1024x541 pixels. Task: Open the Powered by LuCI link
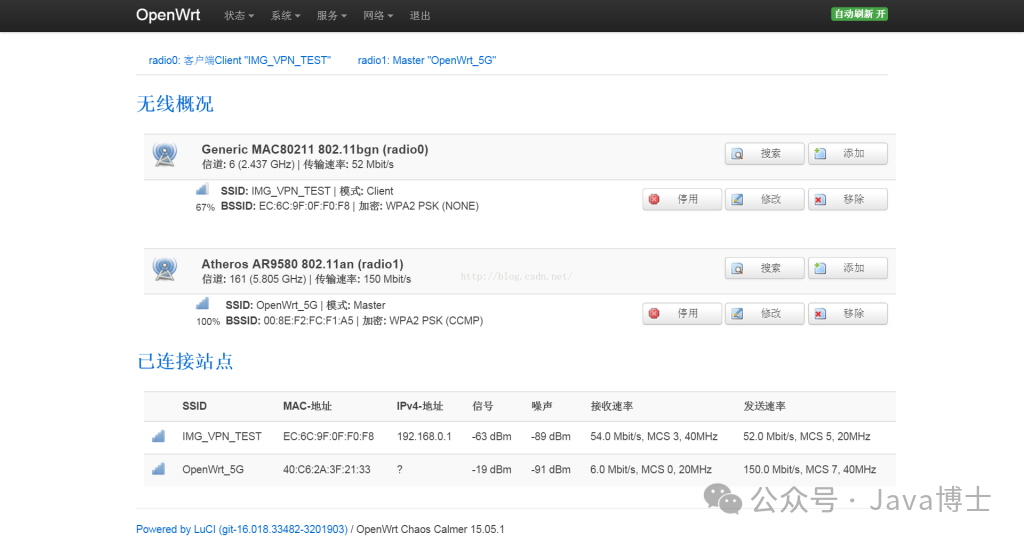(x=241, y=529)
